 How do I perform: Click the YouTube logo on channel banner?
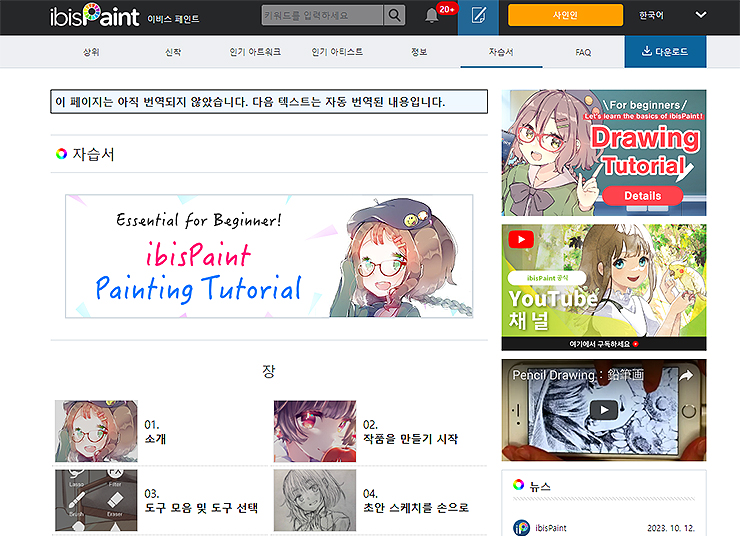tap(521, 239)
